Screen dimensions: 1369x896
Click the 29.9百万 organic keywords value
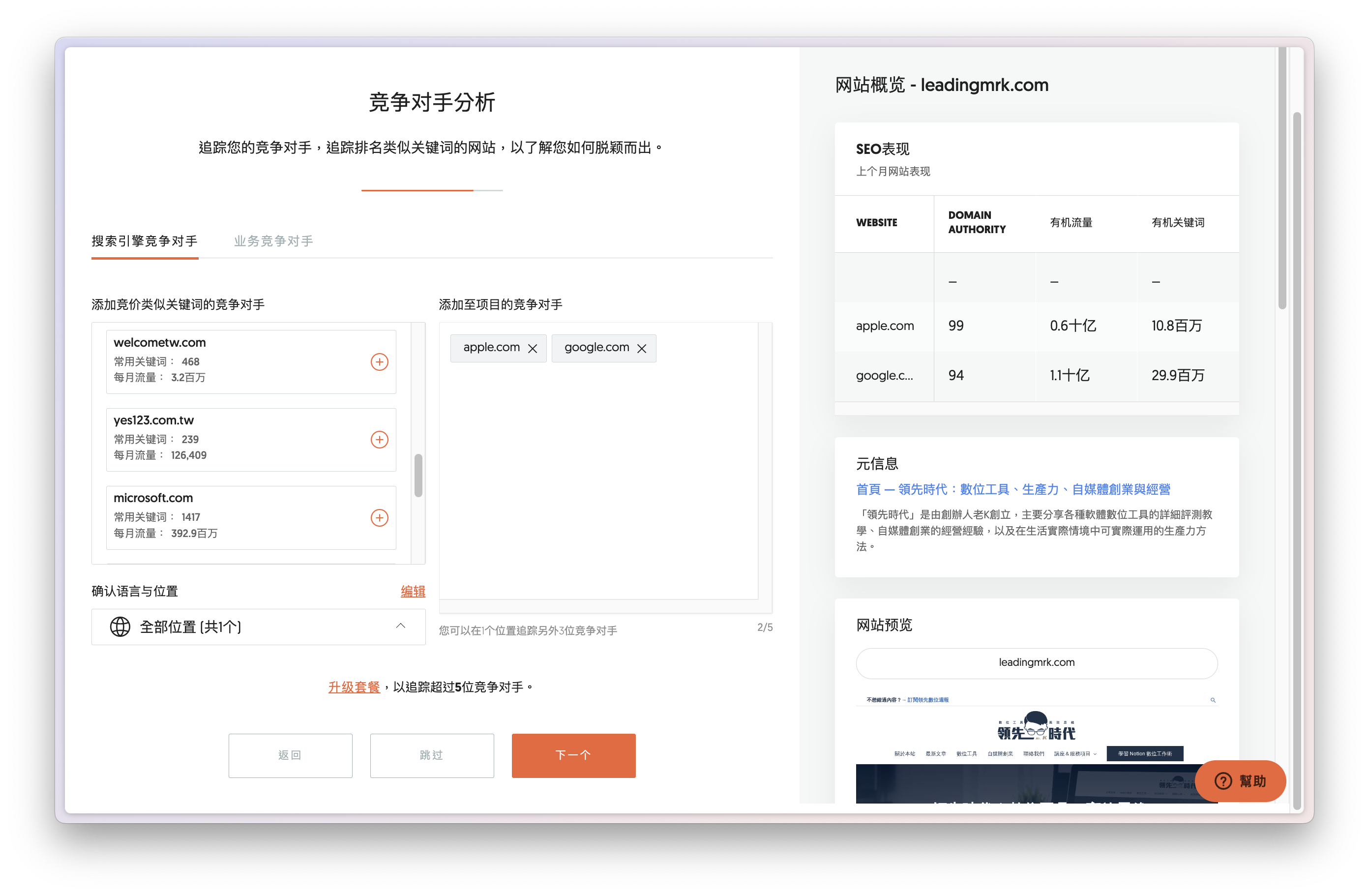tap(1177, 375)
